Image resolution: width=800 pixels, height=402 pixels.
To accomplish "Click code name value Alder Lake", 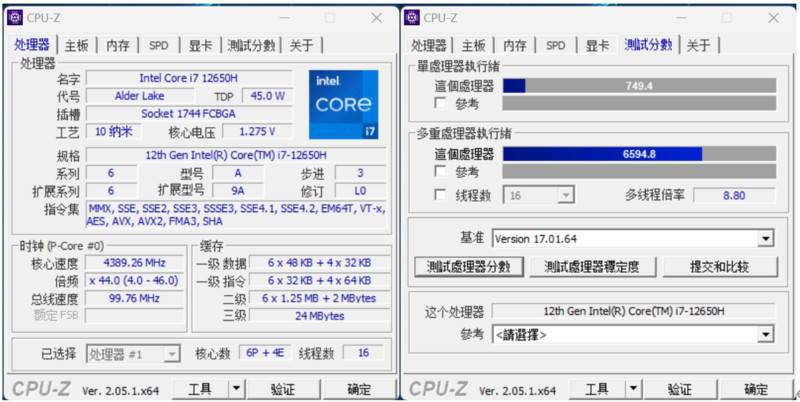I will [x=139, y=95].
